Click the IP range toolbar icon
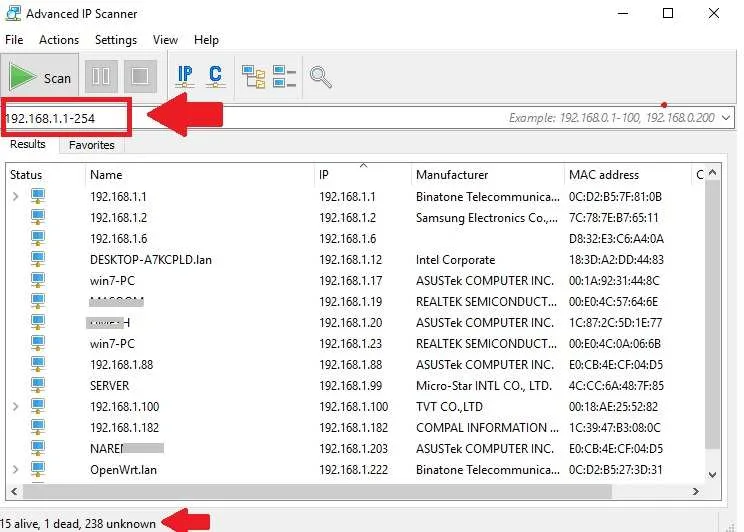 (185, 76)
